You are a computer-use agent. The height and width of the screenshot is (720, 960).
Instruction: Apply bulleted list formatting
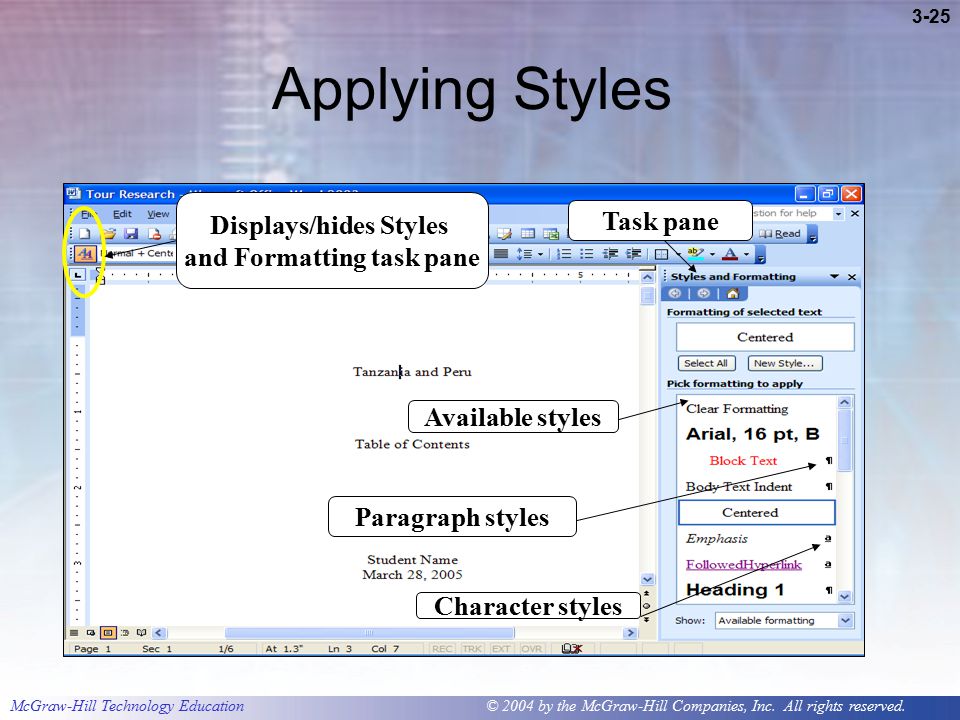[x=587, y=253]
